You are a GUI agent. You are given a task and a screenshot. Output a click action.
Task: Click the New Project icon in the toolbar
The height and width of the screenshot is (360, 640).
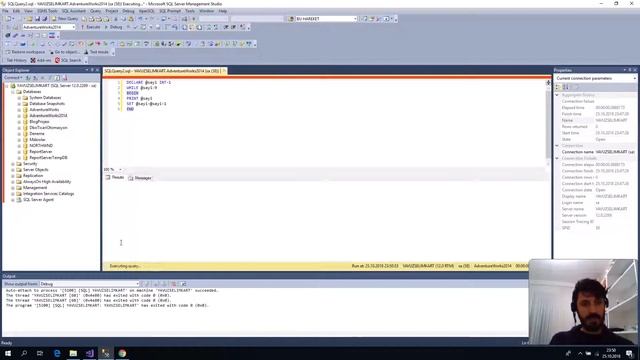point(9,19)
